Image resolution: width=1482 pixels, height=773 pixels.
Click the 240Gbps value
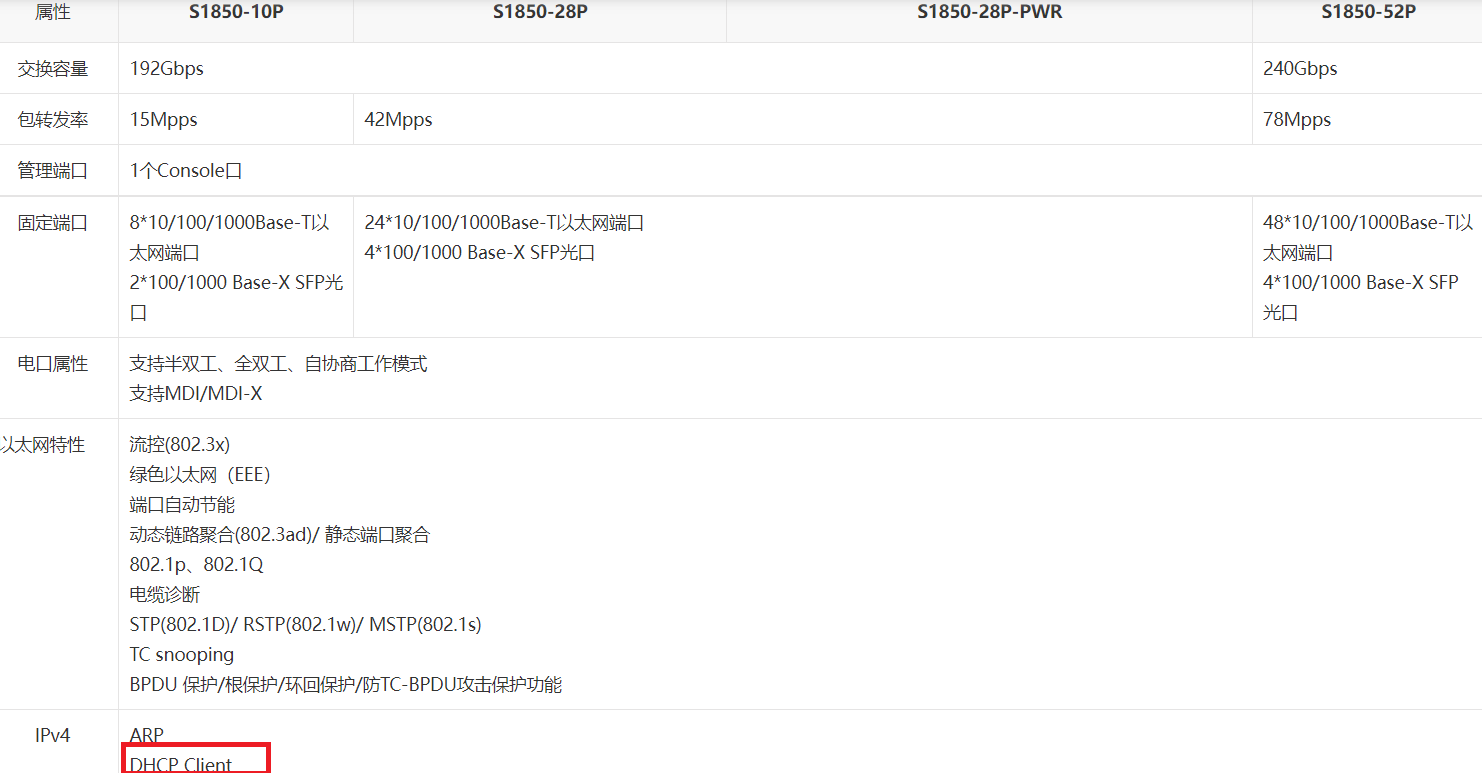pyautogui.click(x=1300, y=69)
